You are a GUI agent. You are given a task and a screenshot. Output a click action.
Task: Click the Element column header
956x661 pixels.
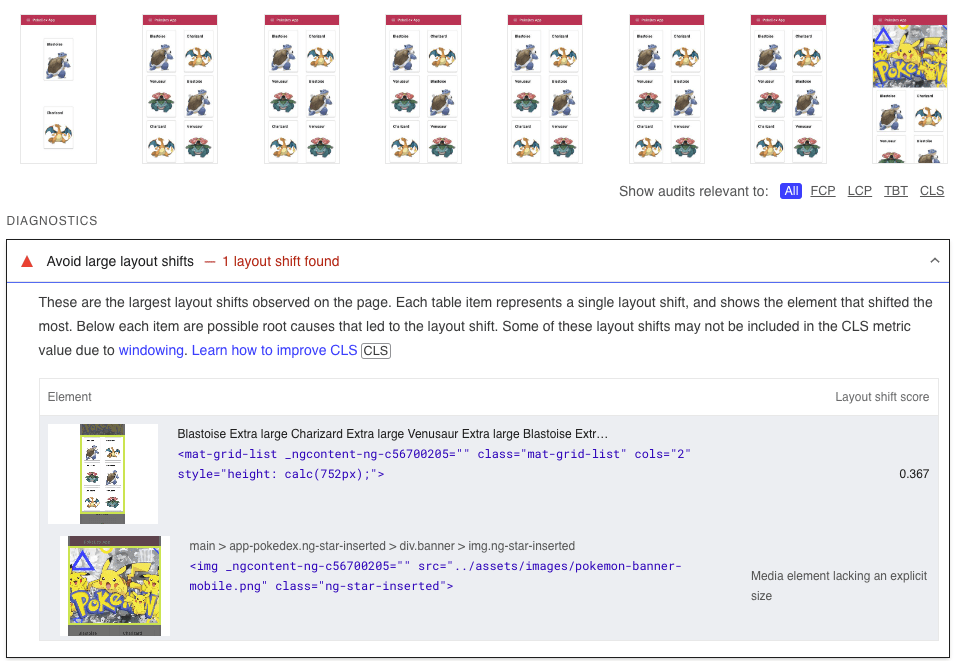70,397
